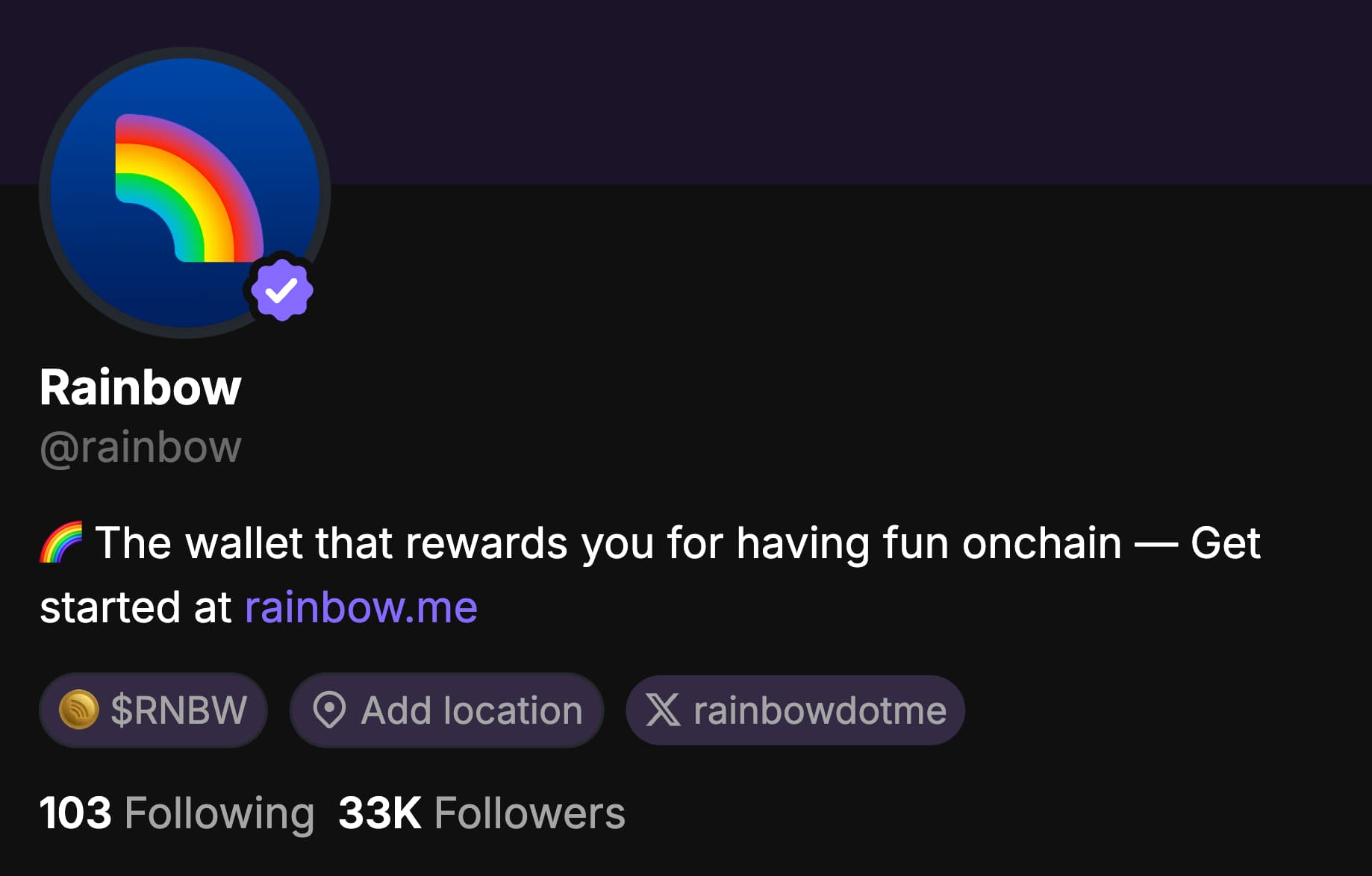Screen dimensions: 1372x876
Task: Click the 33K follower count number
Action: pos(380,813)
